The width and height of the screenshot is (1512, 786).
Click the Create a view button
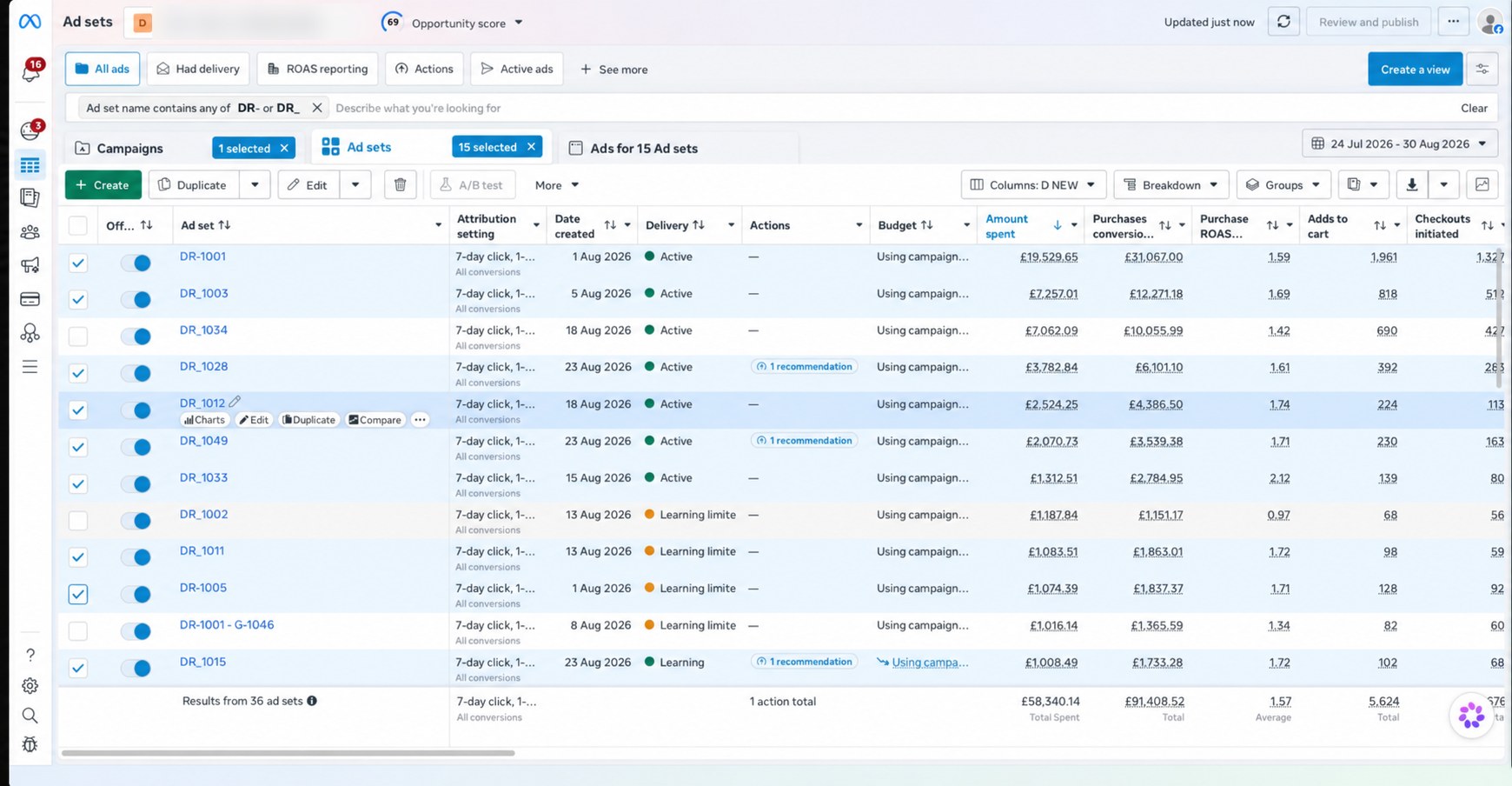click(x=1415, y=70)
